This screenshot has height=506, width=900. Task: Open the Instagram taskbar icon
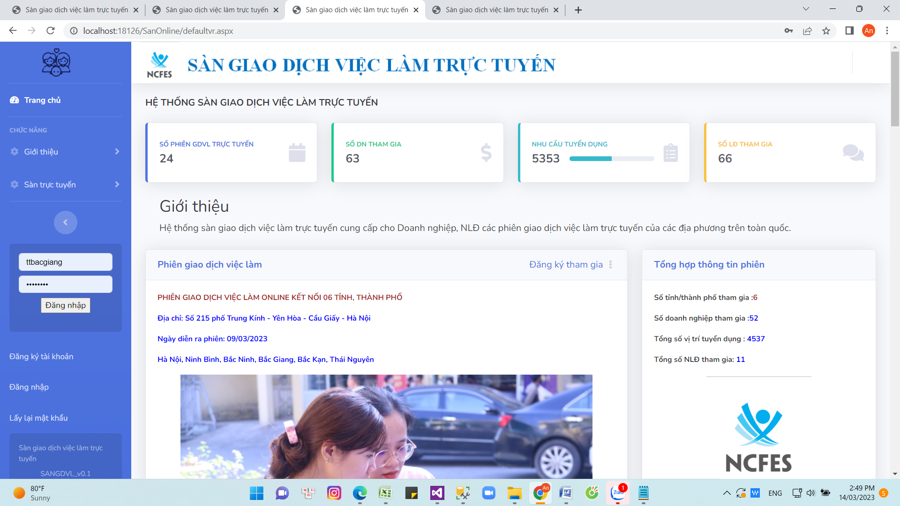coord(333,493)
